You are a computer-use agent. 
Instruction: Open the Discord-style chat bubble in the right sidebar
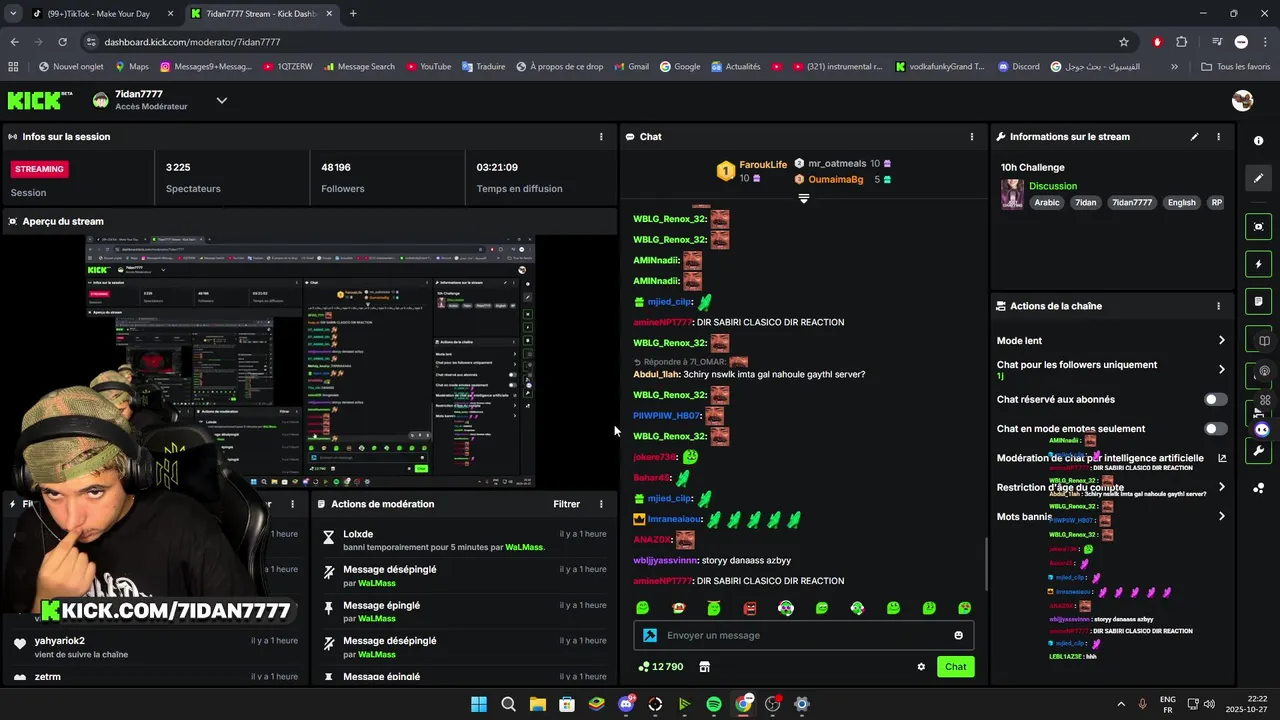1262,429
